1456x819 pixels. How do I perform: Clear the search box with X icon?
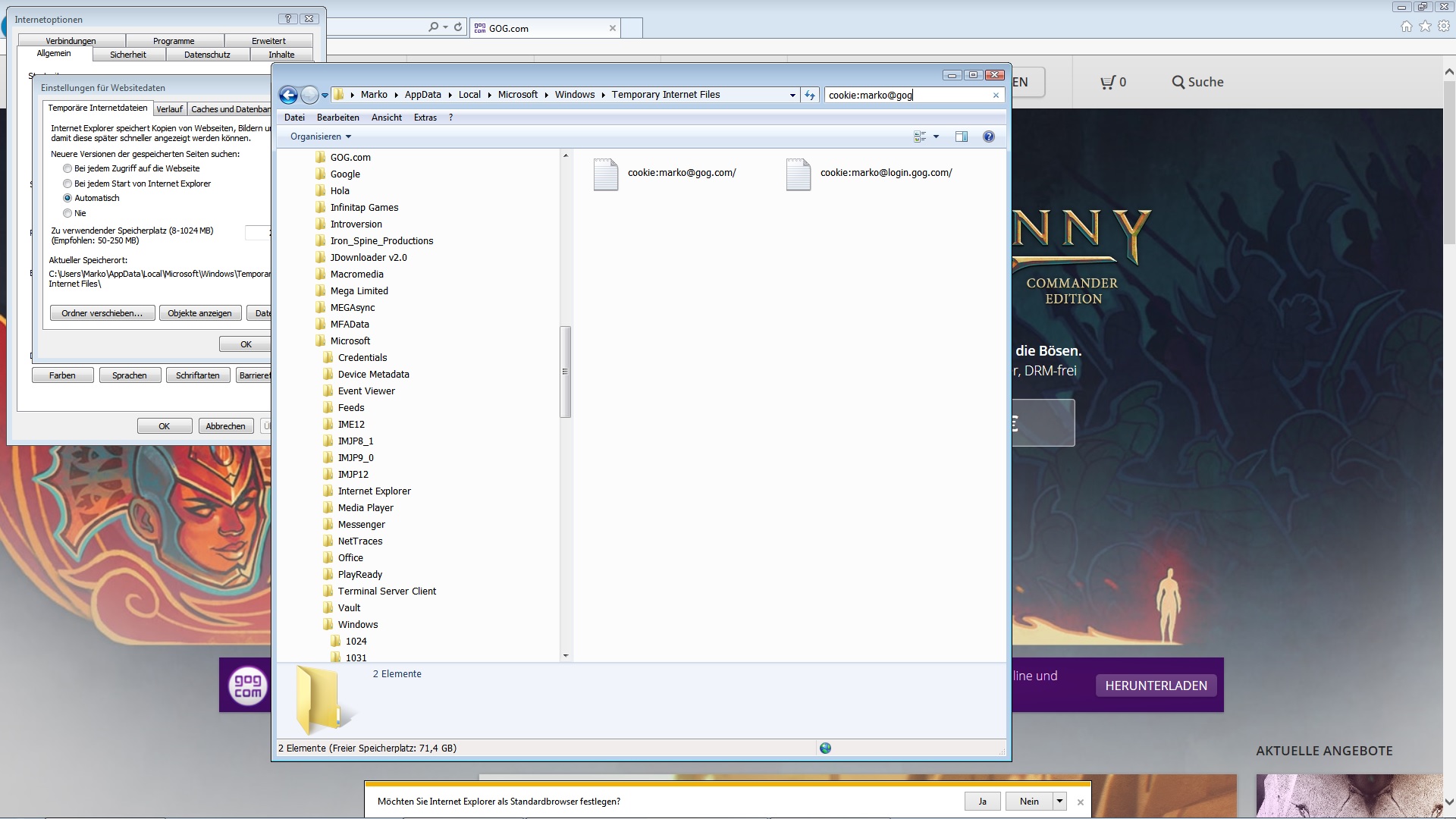(x=996, y=96)
